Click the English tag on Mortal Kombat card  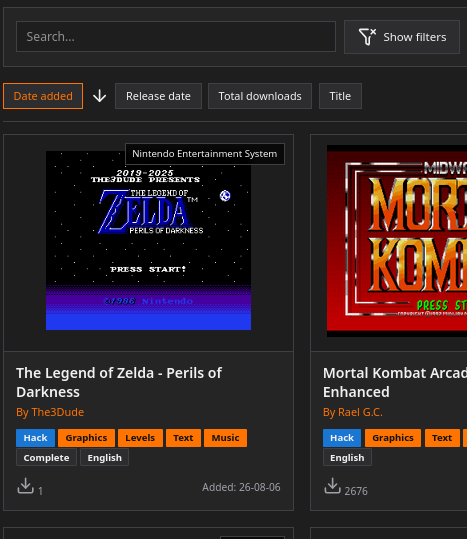[x=347, y=458]
